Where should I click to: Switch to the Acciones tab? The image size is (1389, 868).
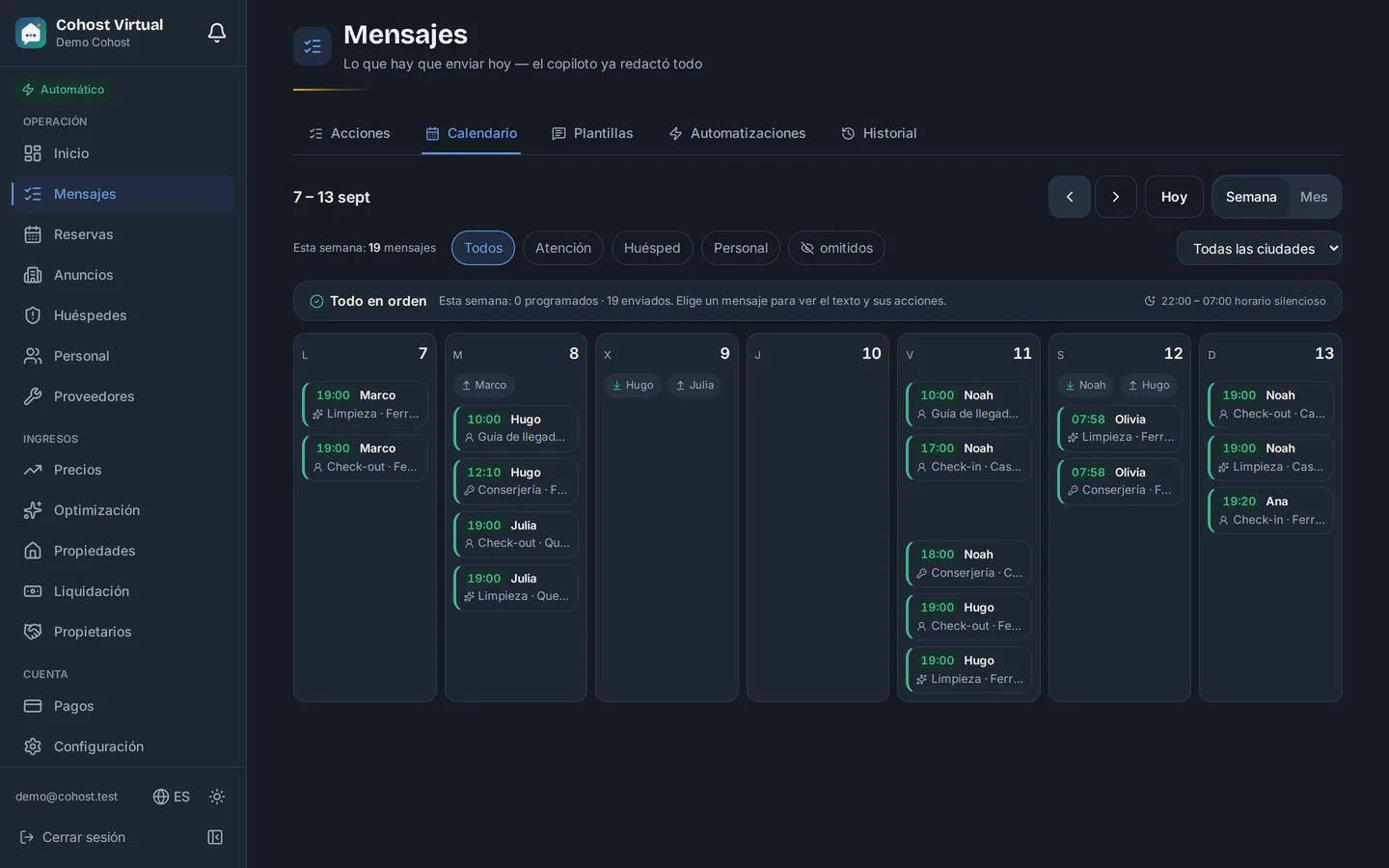(349, 133)
